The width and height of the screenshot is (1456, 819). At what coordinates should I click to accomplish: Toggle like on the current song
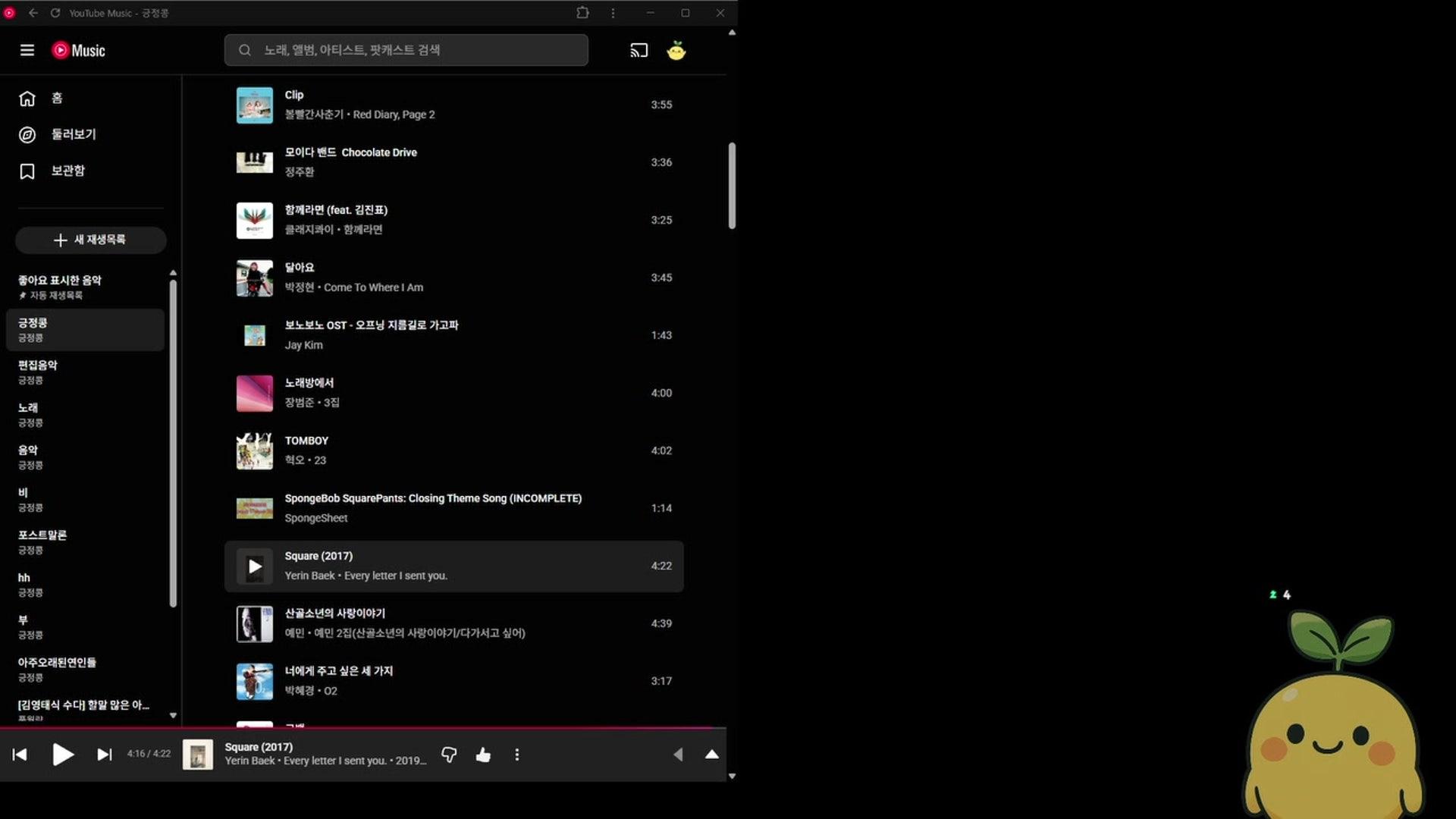(483, 755)
